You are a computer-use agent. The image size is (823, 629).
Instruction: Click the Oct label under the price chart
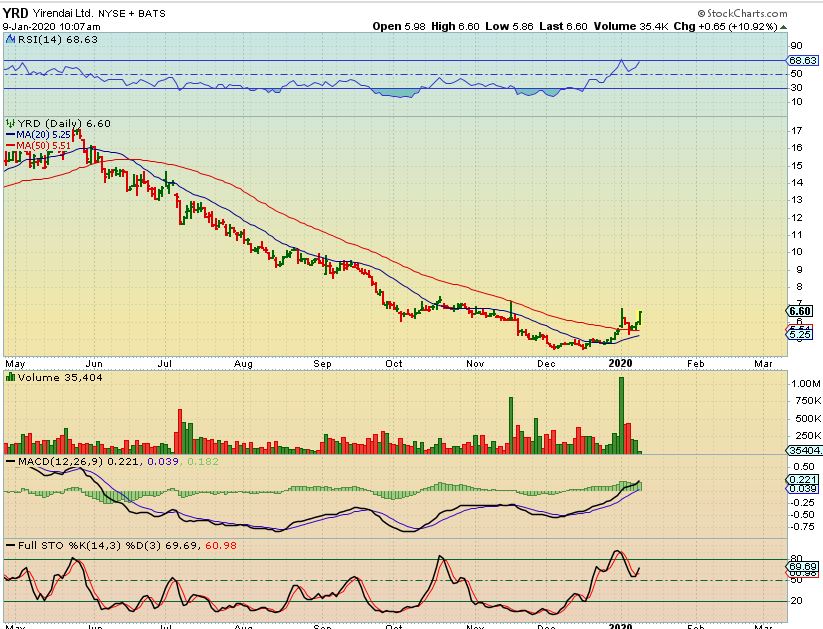393,363
